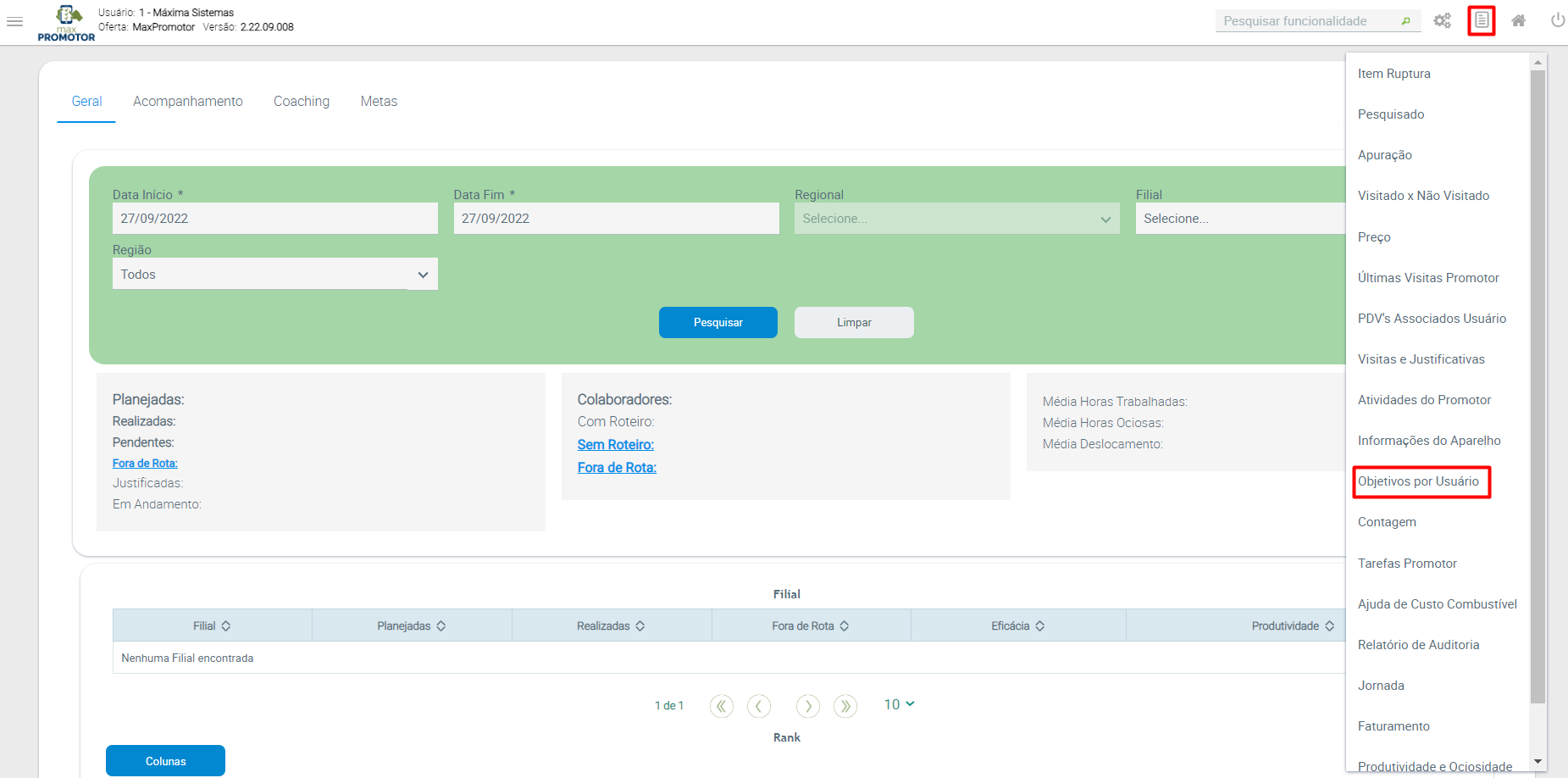1568x778 pixels.
Task: Click the report menu scrollbar down arrow
Action: (1538, 762)
